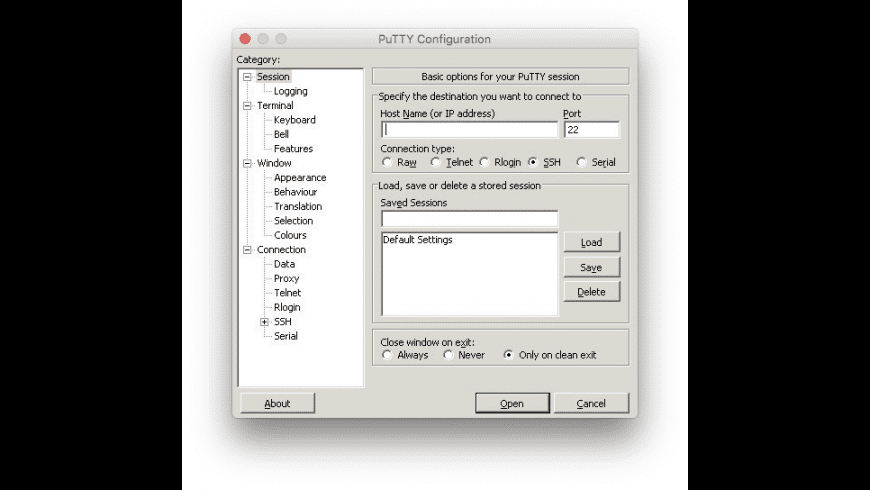Select the Proxy category item
870x490 pixels.
[x=286, y=279]
